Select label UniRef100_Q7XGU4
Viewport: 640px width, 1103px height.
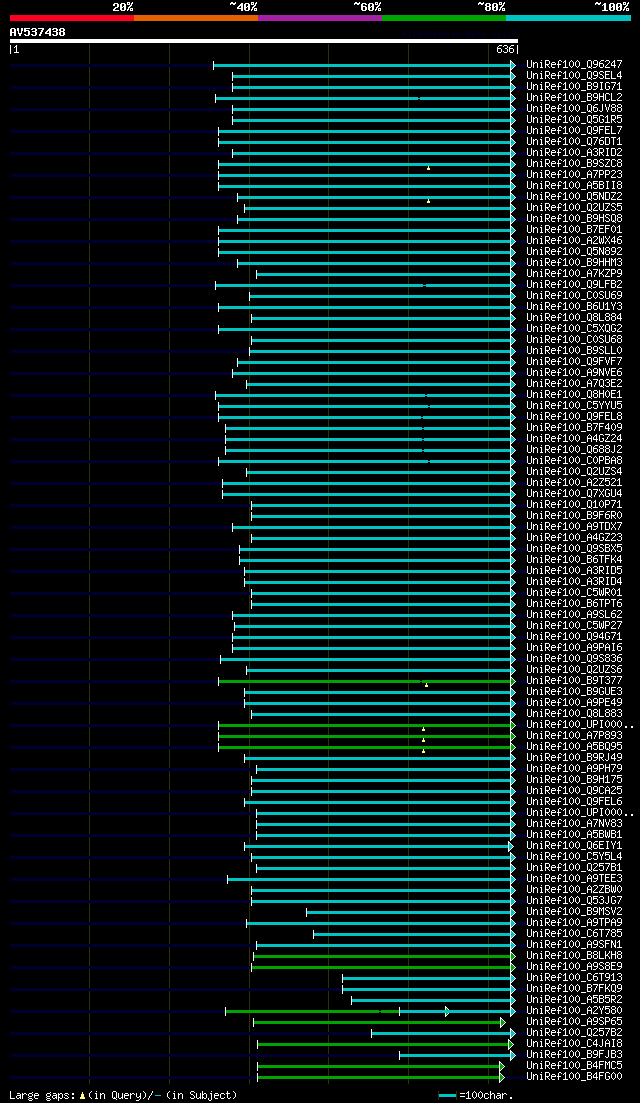tap(574, 494)
